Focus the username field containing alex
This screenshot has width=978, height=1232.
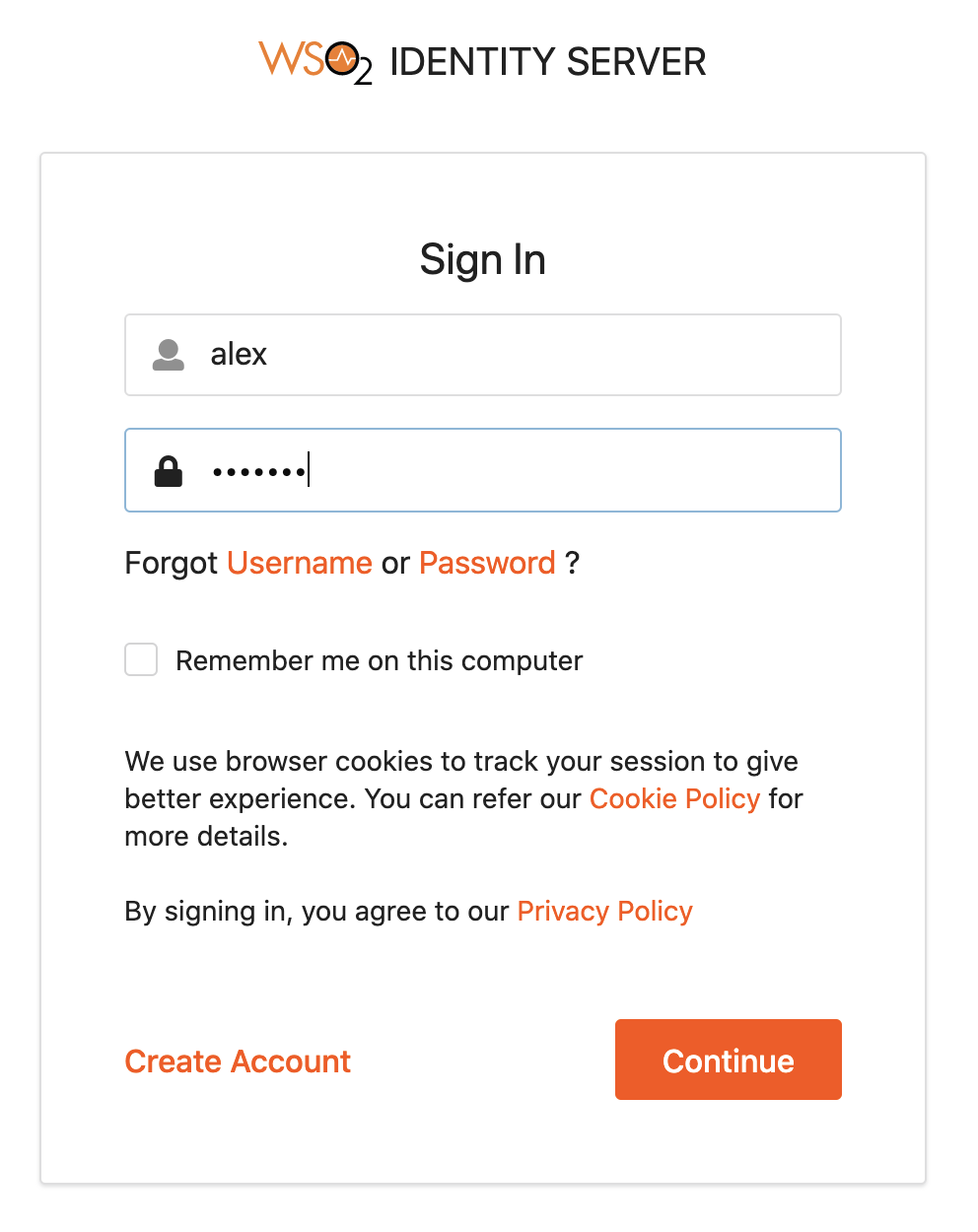click(513, 355)
